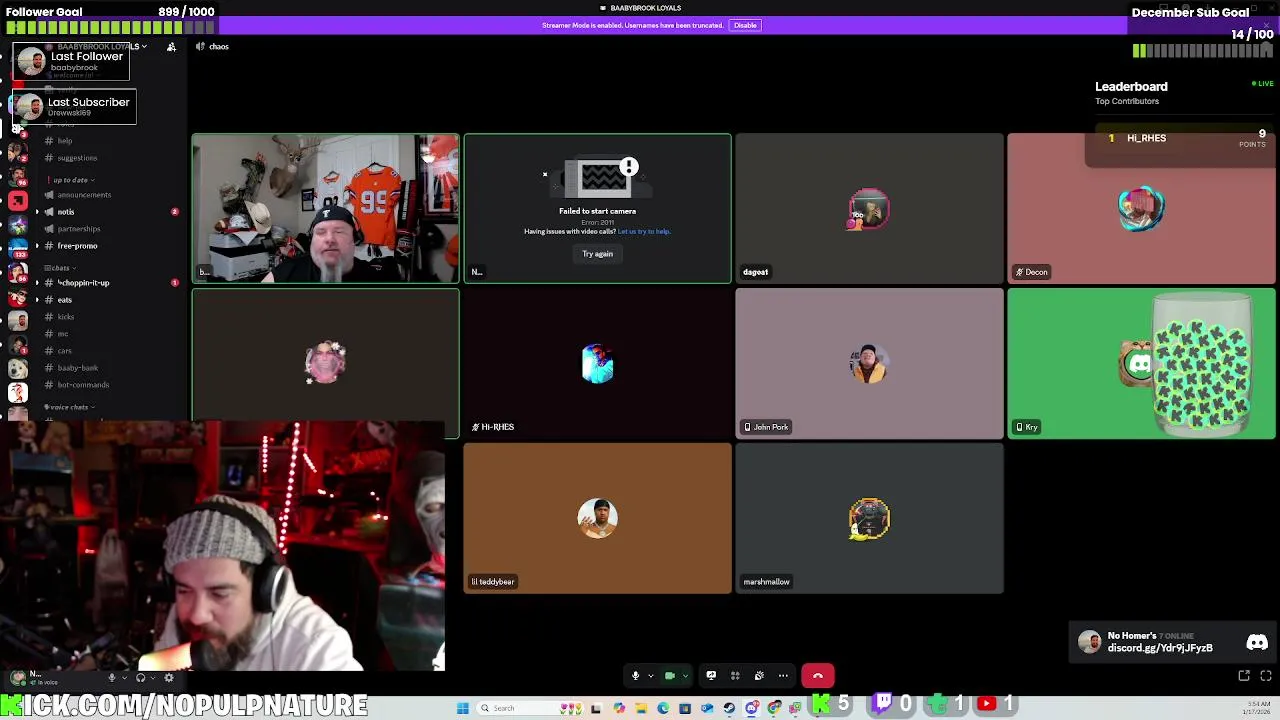Open Microsoft Edge from the taskbar
The image size is (1280, 720).
[663, 708]
